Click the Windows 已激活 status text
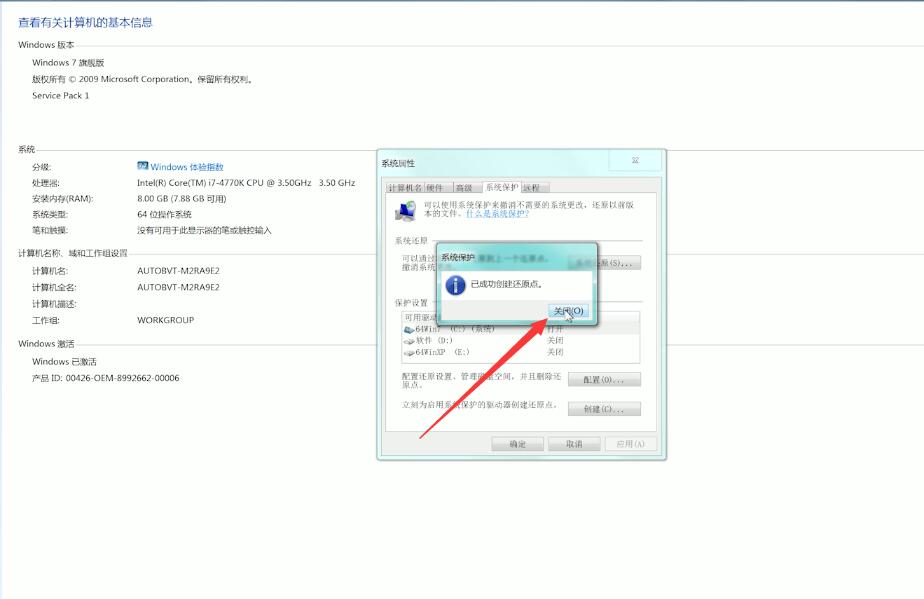This screenshot has height=599, width=924. coord(64,361)
